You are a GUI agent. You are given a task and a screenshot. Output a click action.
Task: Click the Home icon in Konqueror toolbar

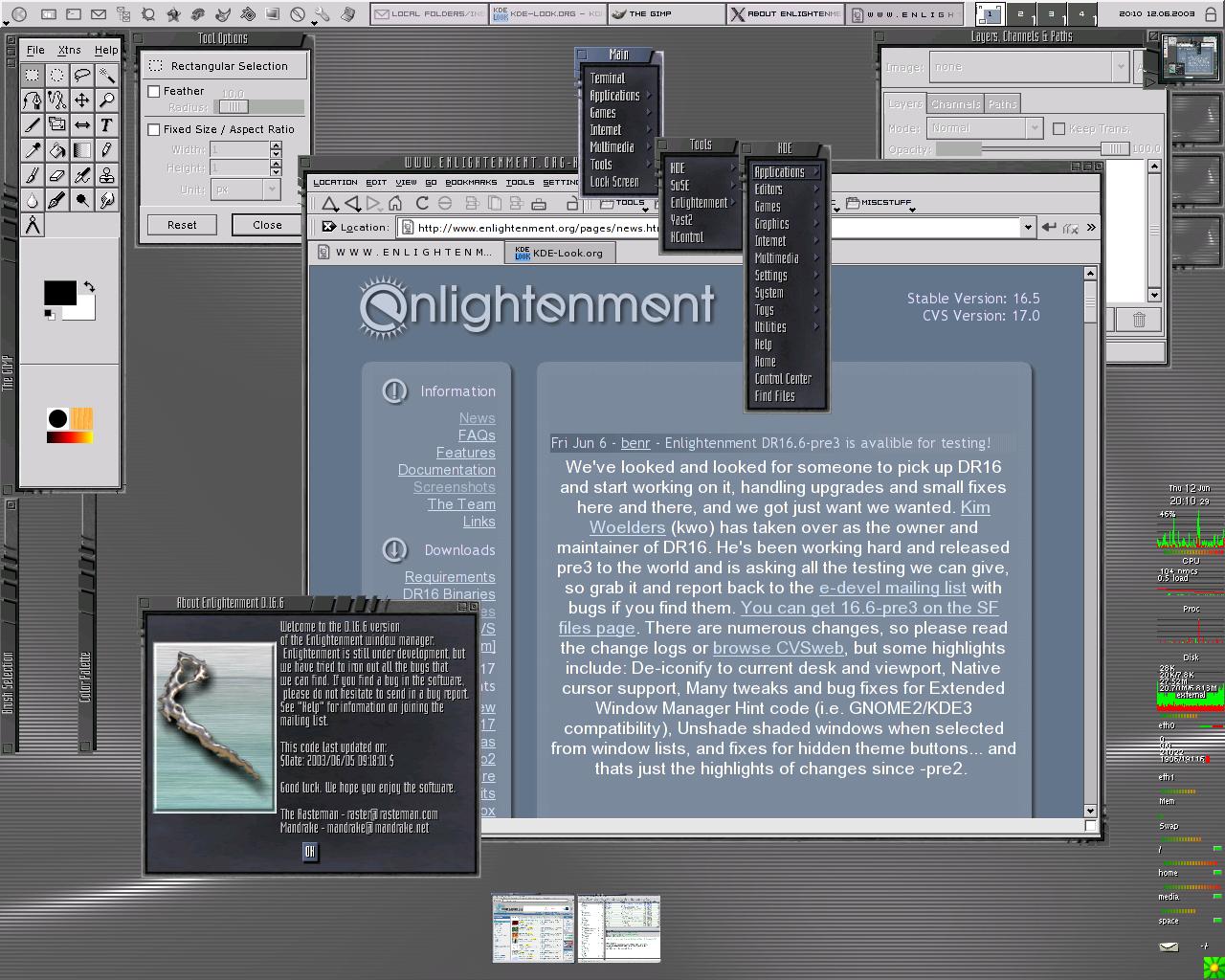click(x=395, y=203)
